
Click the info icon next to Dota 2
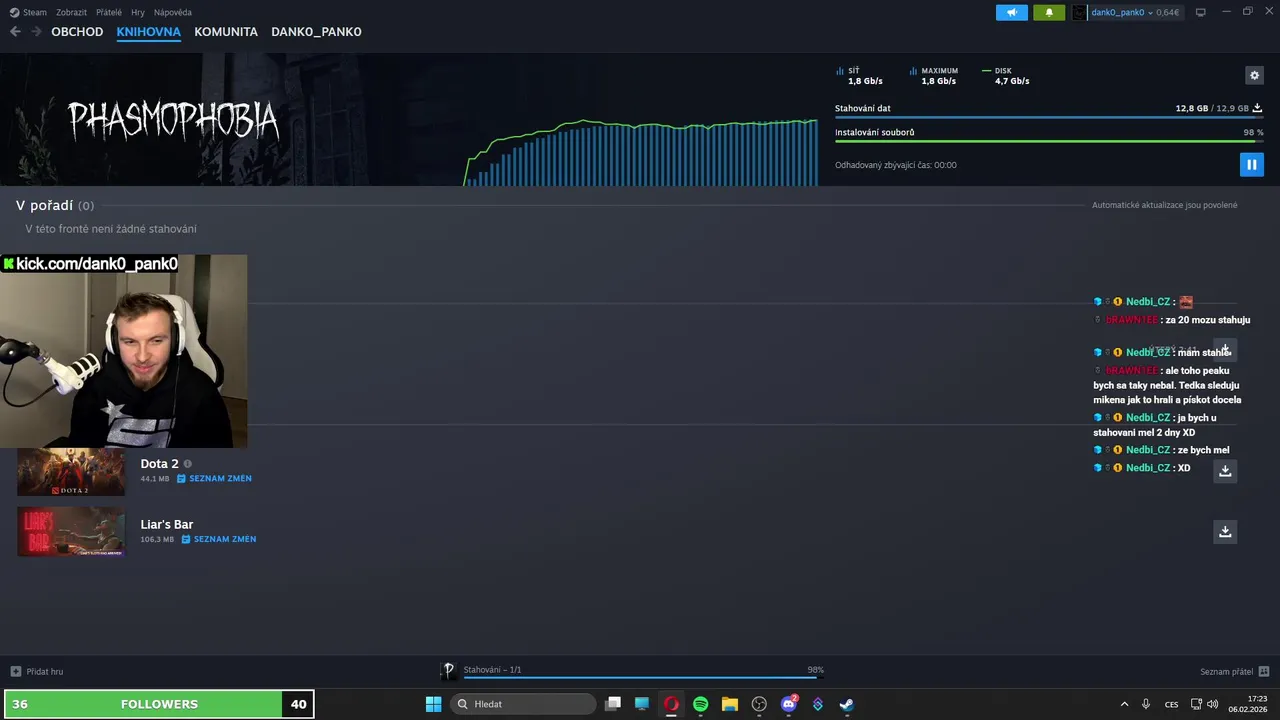click(187, 464)
